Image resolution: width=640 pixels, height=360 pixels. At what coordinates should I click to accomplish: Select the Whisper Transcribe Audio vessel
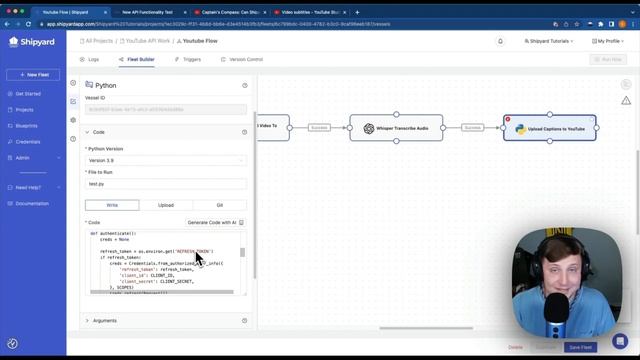click(x=396, y=128)
